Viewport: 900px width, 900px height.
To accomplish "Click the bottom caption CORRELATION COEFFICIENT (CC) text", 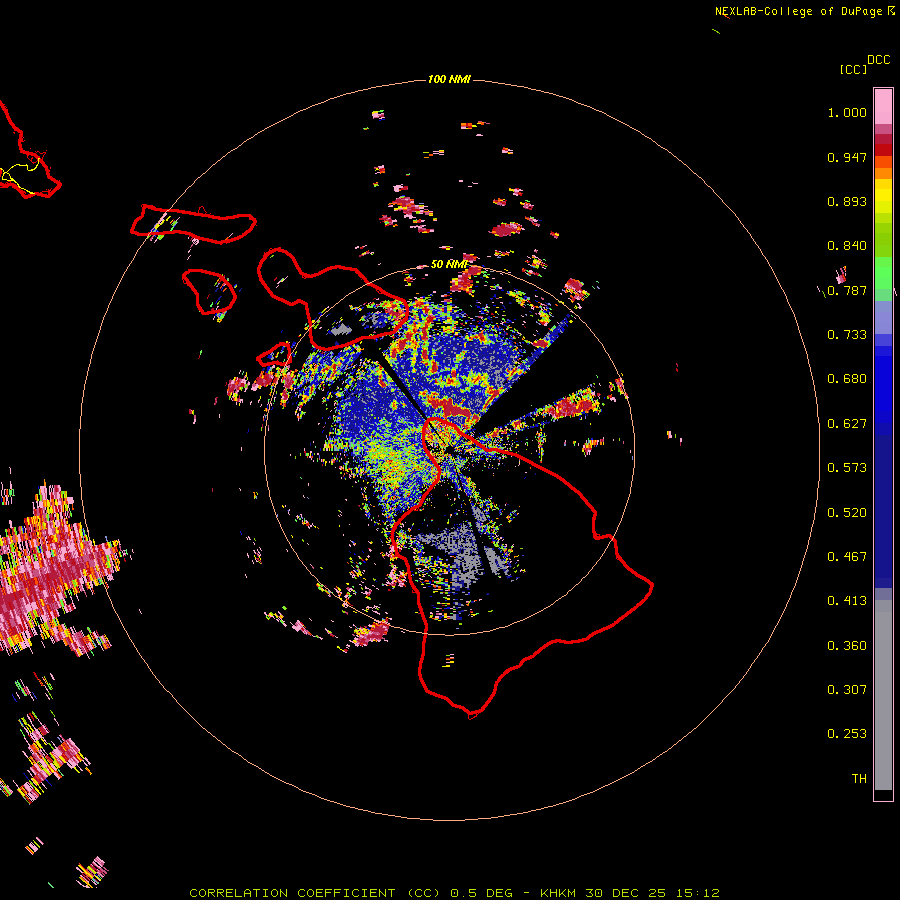I will point(315,893).
